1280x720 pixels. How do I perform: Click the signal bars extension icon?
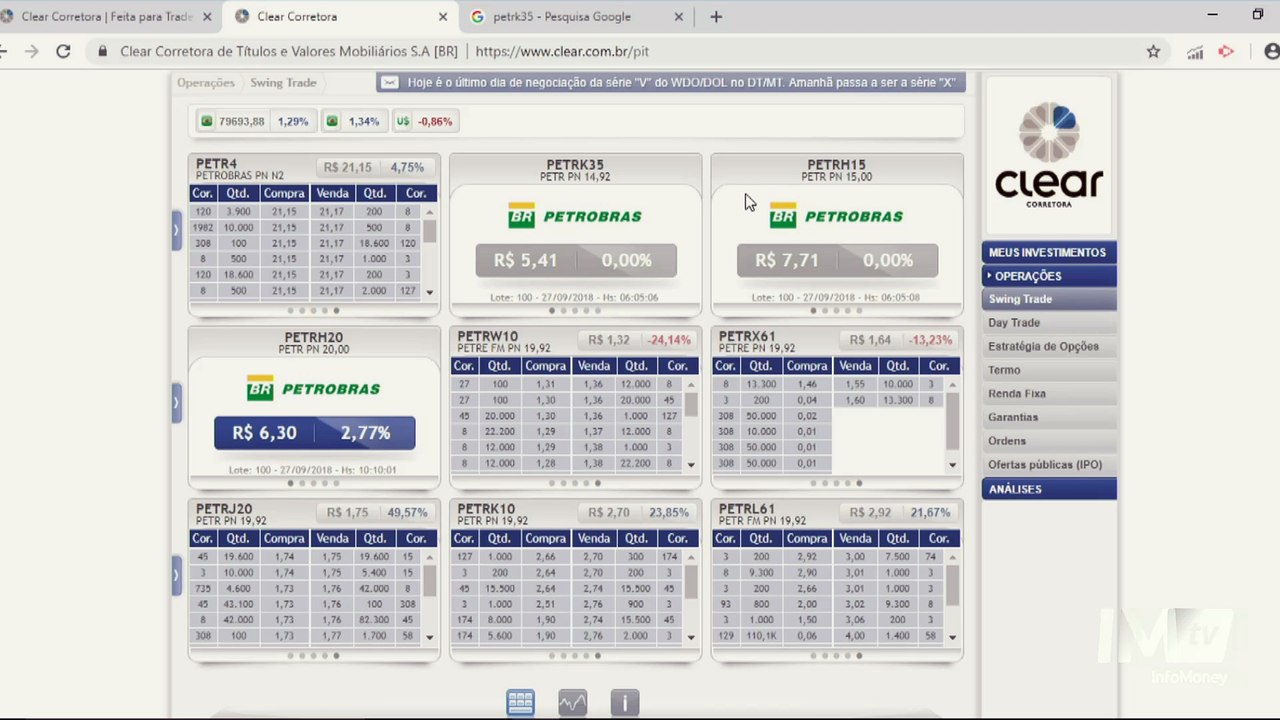(x=1195, y=51)
